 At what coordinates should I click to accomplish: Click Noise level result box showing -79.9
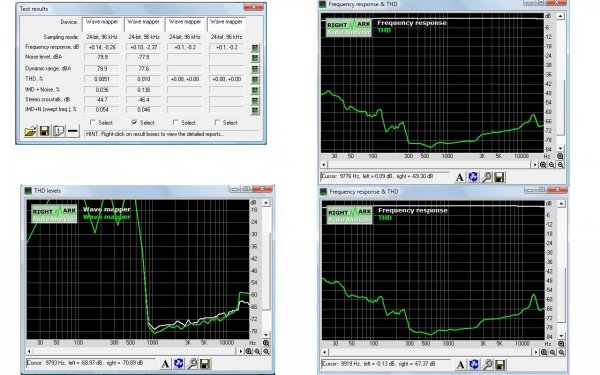[101, 58]
